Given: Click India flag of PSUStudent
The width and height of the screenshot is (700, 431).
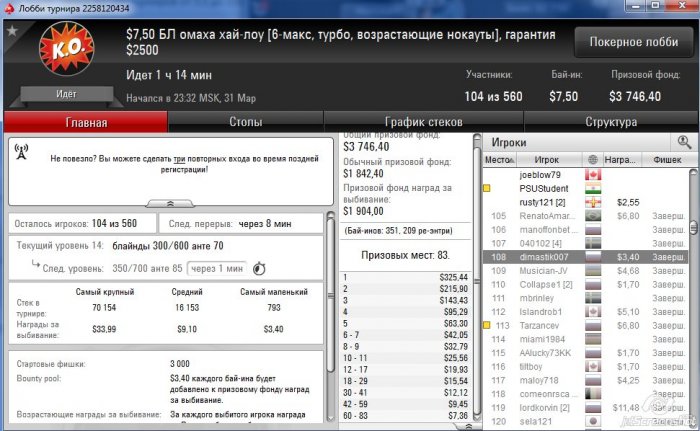Looking at the screenshot, I should coord(593,188).
